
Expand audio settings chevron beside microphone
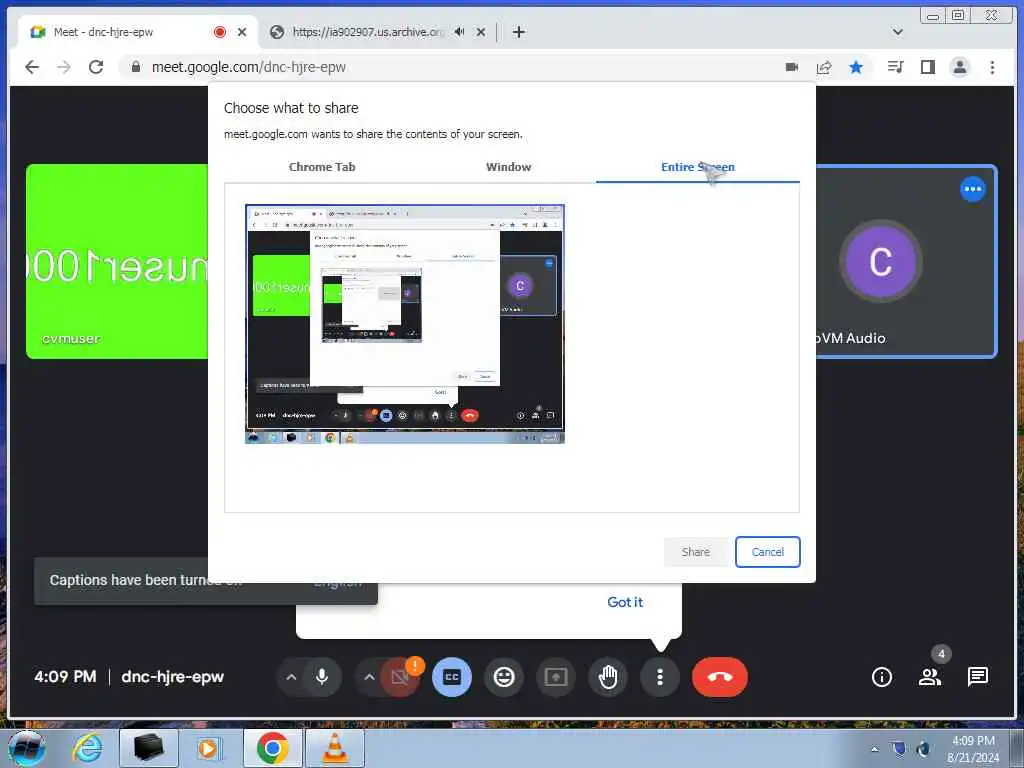(x=291, y=677)
